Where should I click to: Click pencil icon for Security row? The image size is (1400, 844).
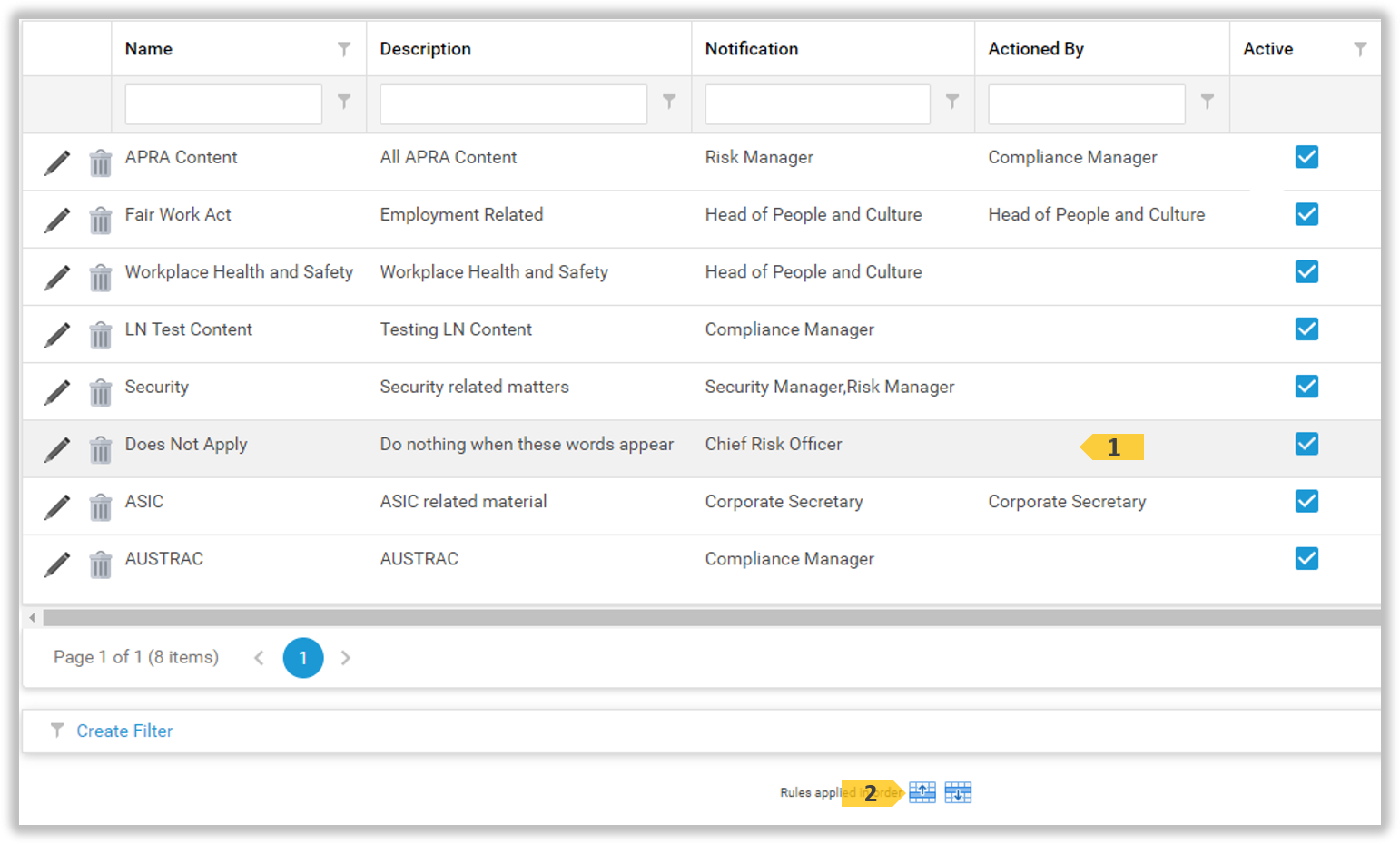point(57,392)
